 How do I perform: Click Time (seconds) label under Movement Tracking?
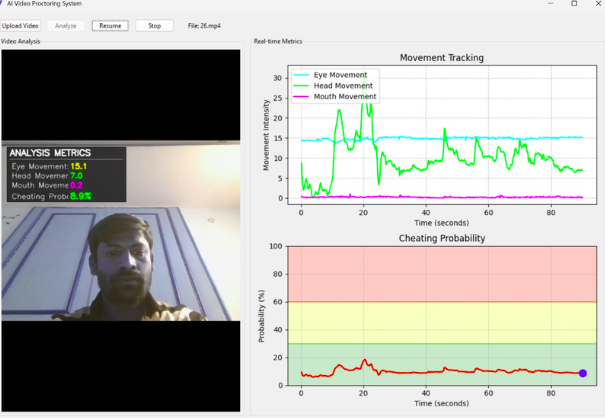[x=441, y=223]
